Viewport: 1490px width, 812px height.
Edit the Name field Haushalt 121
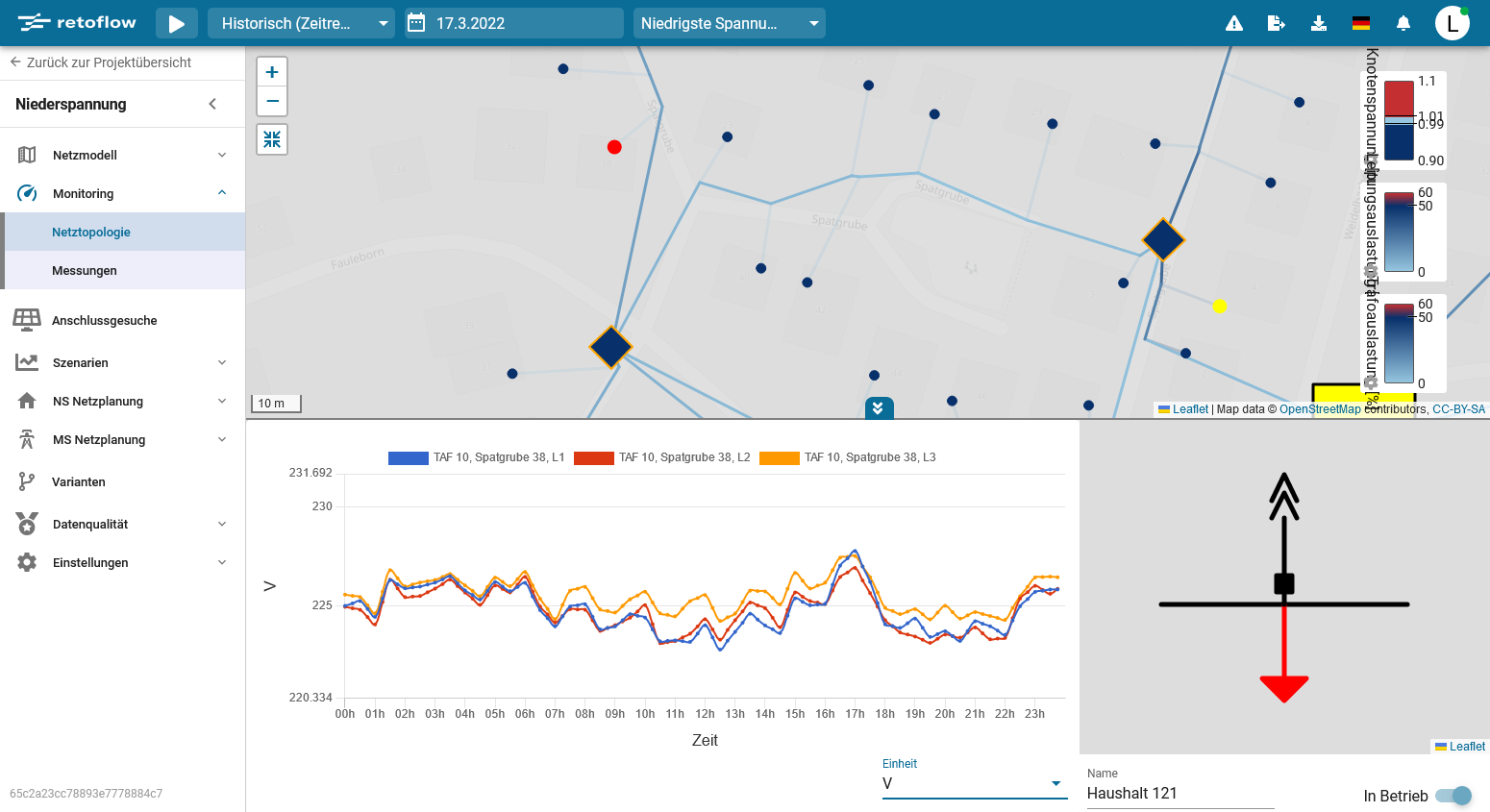1180,793
